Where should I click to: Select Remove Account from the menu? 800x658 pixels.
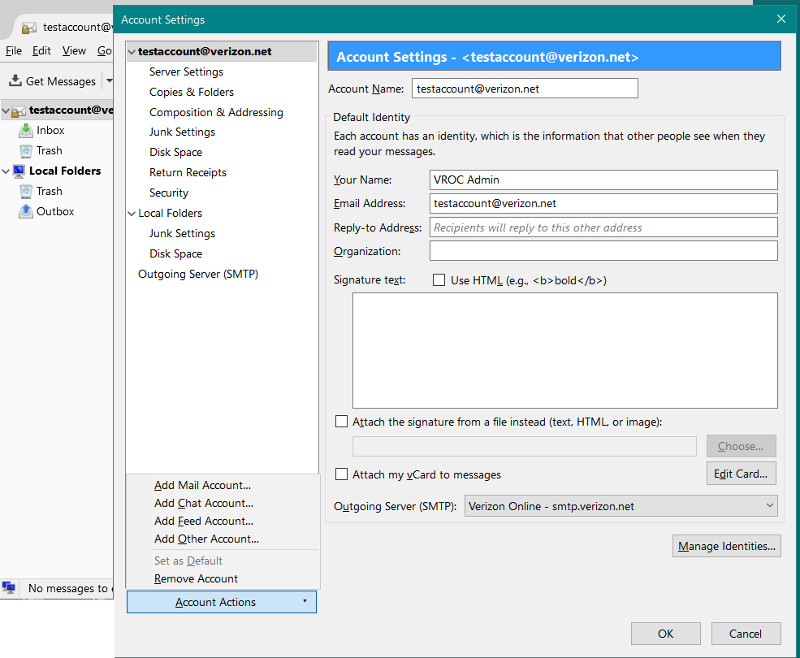coord(196,578)
